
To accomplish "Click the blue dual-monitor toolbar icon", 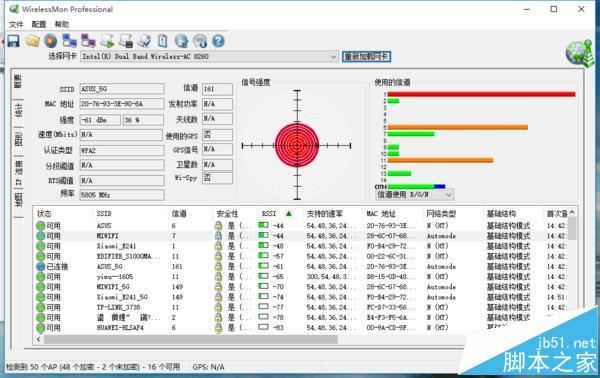I will tap(70, 41).
